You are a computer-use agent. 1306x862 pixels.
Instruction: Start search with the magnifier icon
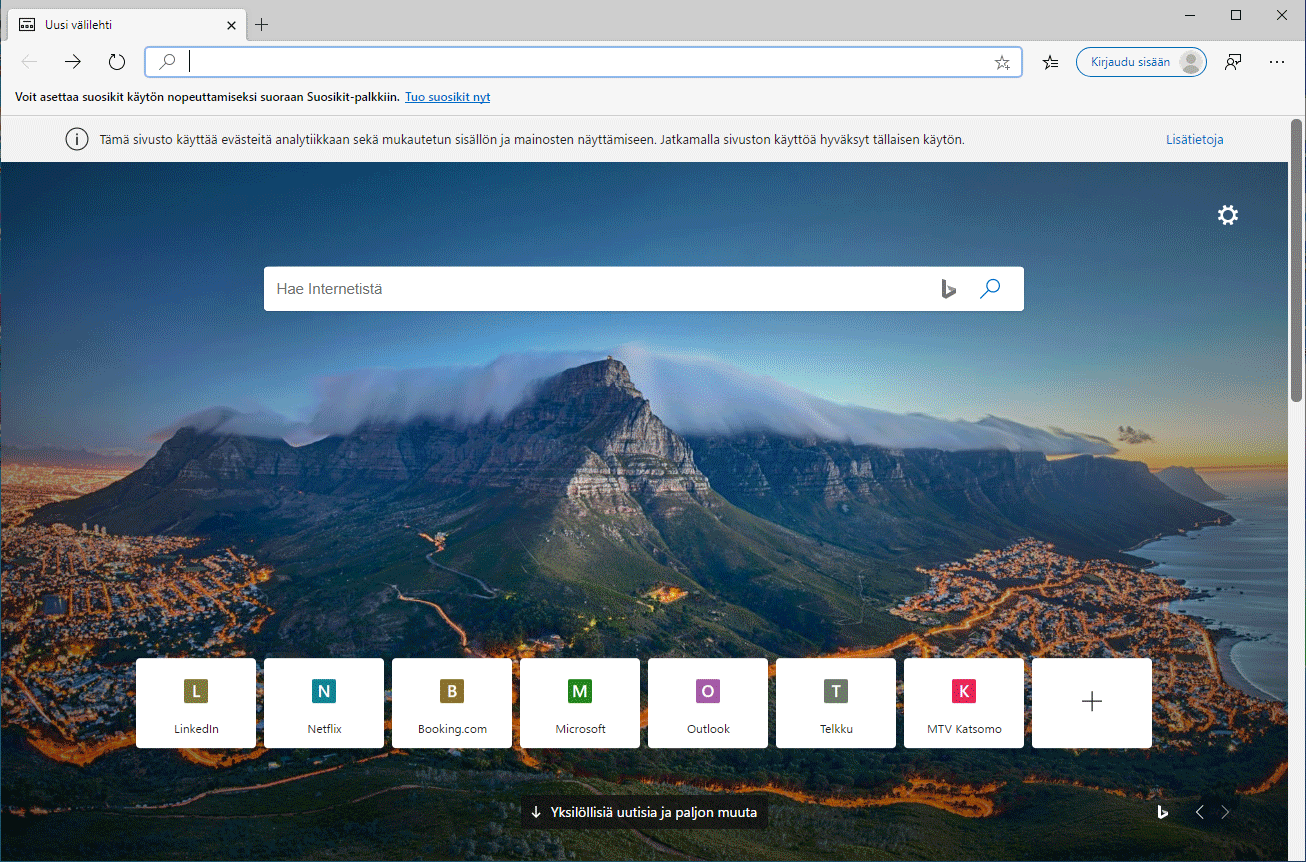point(990,288)
